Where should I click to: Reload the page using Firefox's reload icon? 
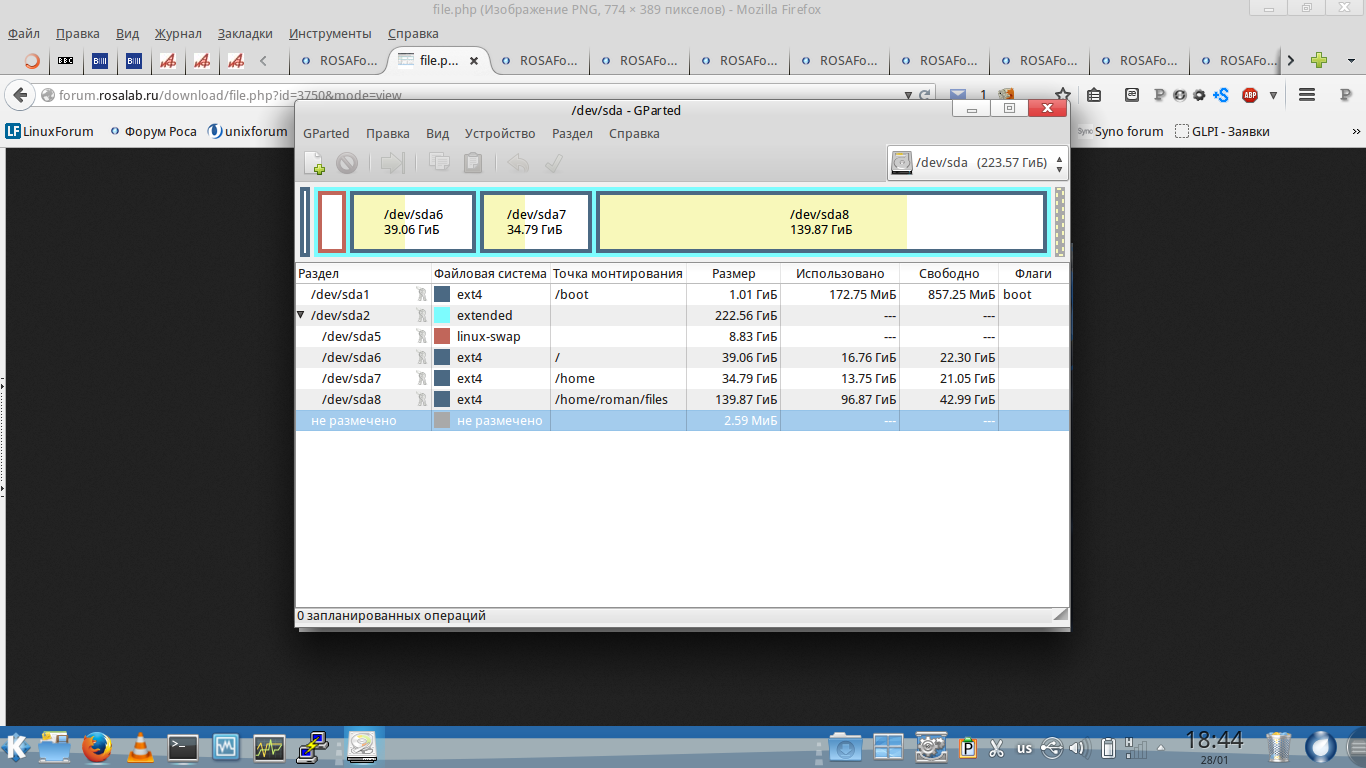[925, 96]
